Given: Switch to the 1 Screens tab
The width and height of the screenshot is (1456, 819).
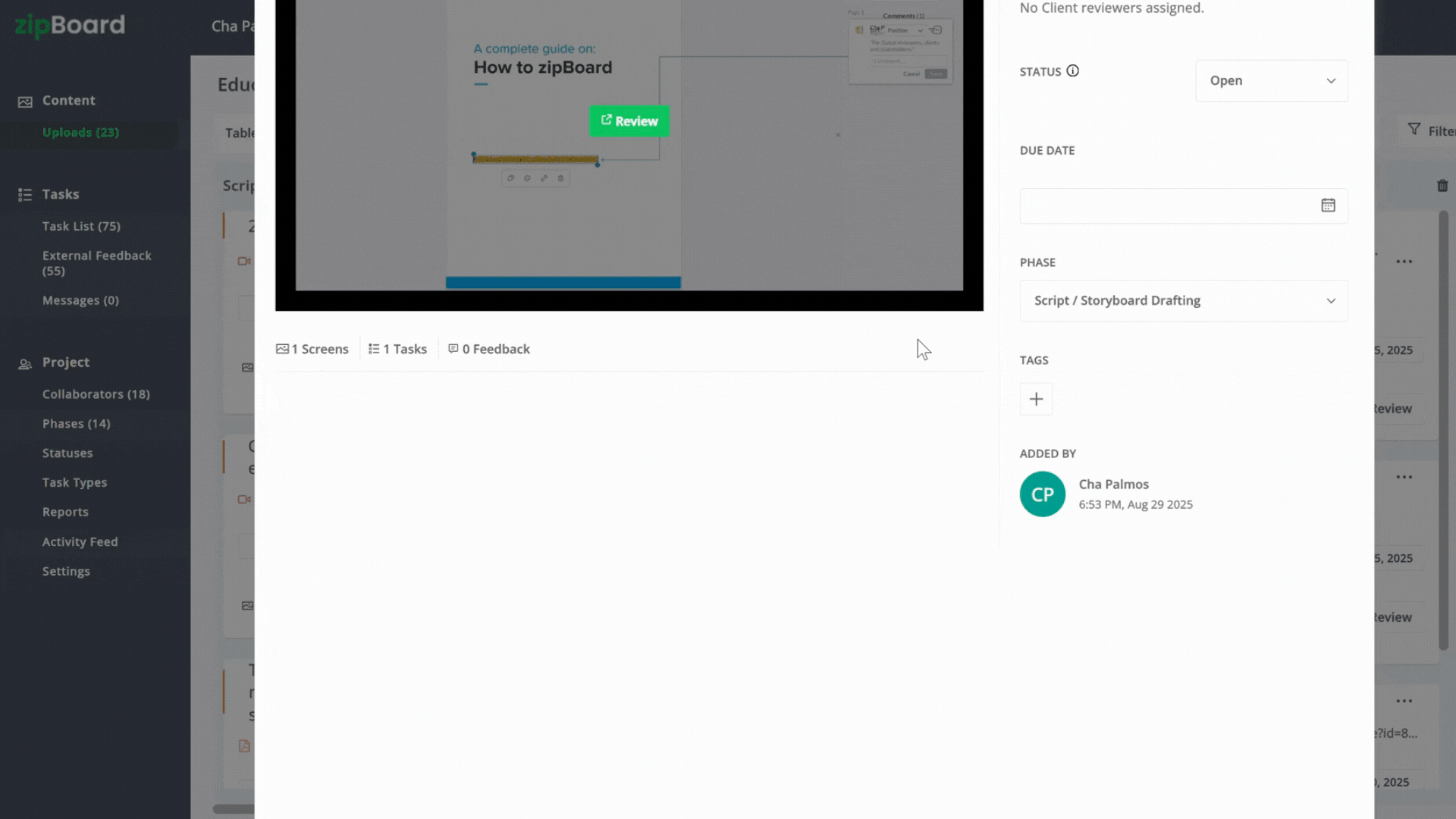Looking at the screenshot, I should 312,349.
